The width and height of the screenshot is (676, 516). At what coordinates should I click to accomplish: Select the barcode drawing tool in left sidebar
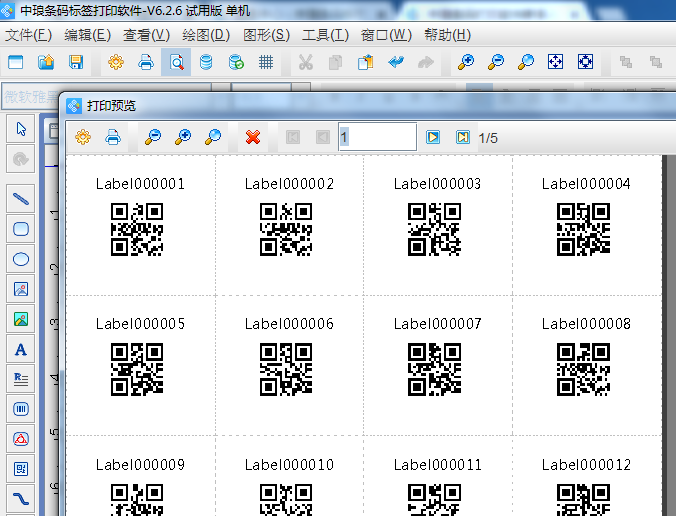tap(20, 409)
